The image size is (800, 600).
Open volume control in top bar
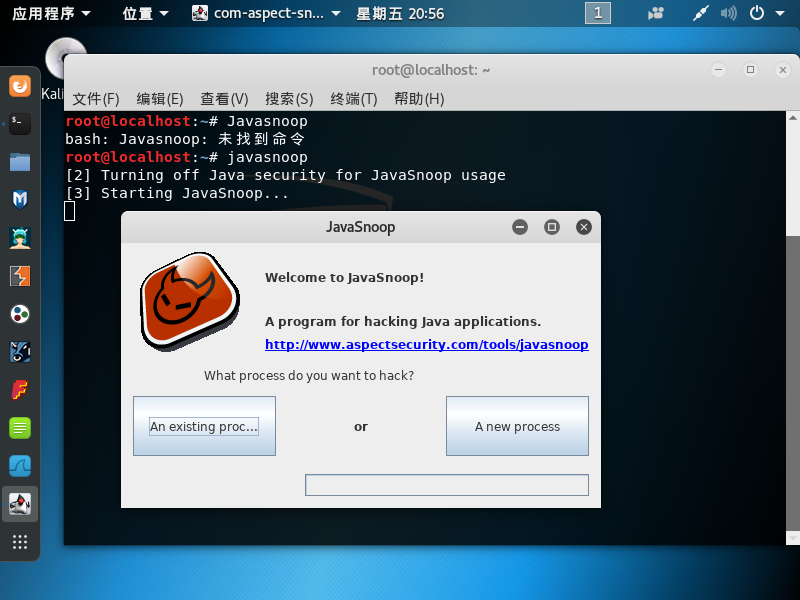(729, 13)
